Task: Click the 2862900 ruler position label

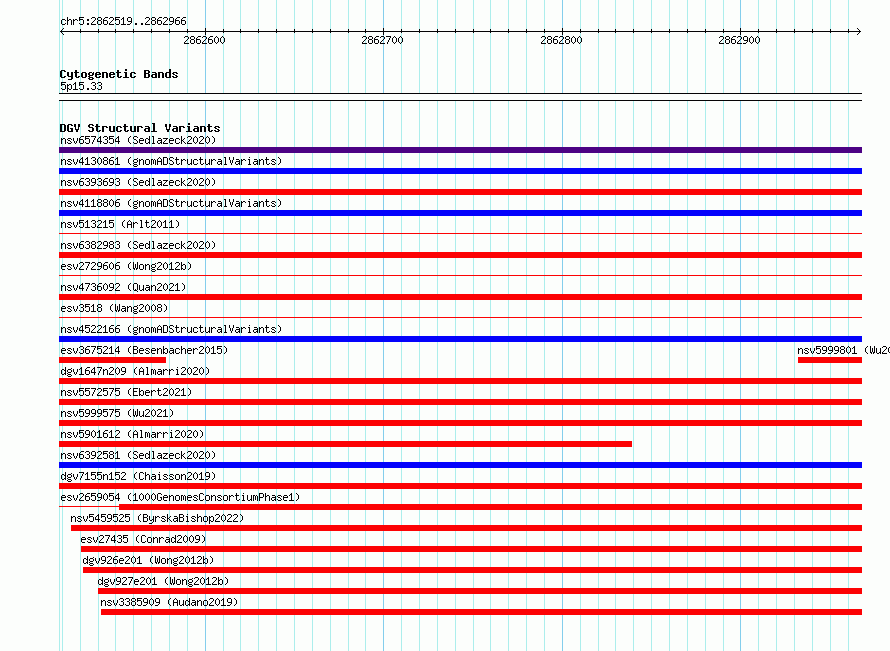Action: click(x=739, y=40)
